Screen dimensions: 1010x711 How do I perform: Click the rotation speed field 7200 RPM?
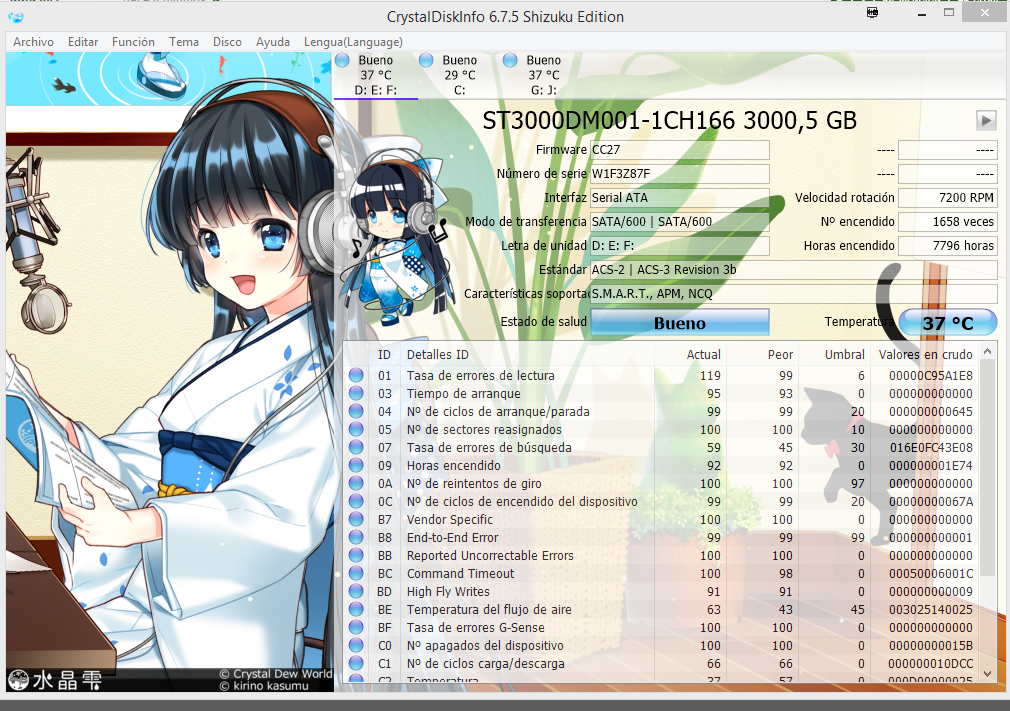[x=948, y=198]
